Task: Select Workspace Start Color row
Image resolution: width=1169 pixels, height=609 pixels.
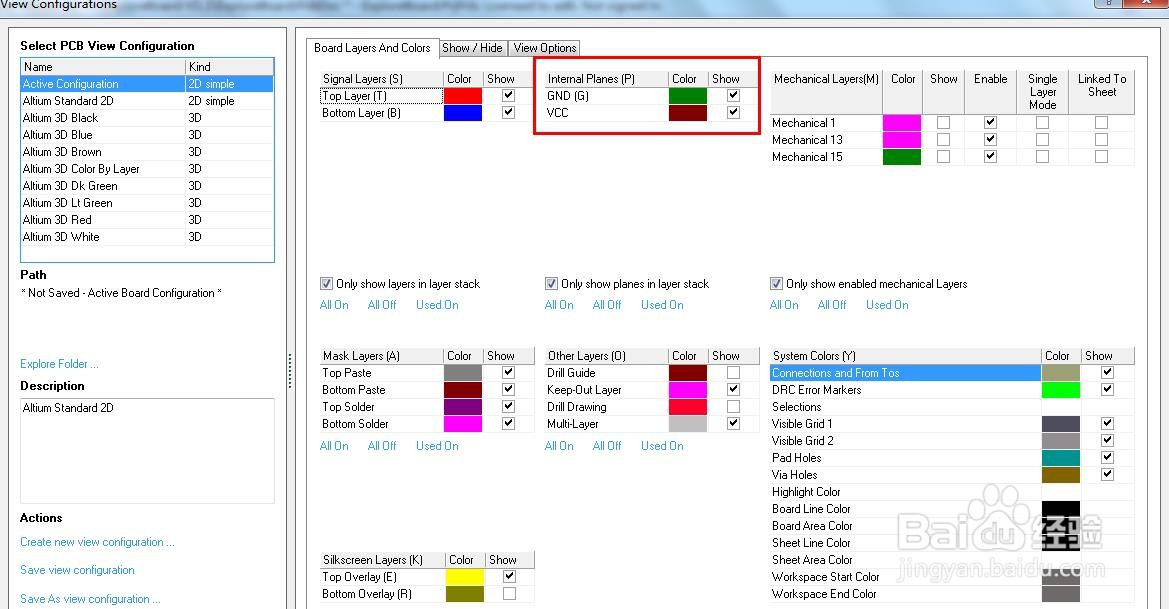Action: pyautogui.click(x=952, y=577)
